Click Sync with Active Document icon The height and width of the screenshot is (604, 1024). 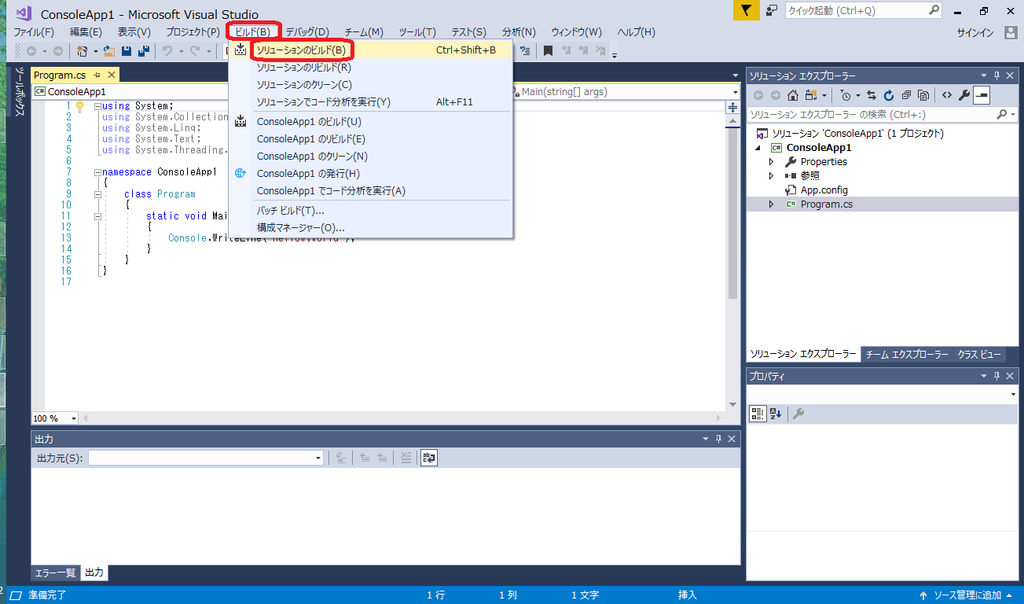coord(871,95)
